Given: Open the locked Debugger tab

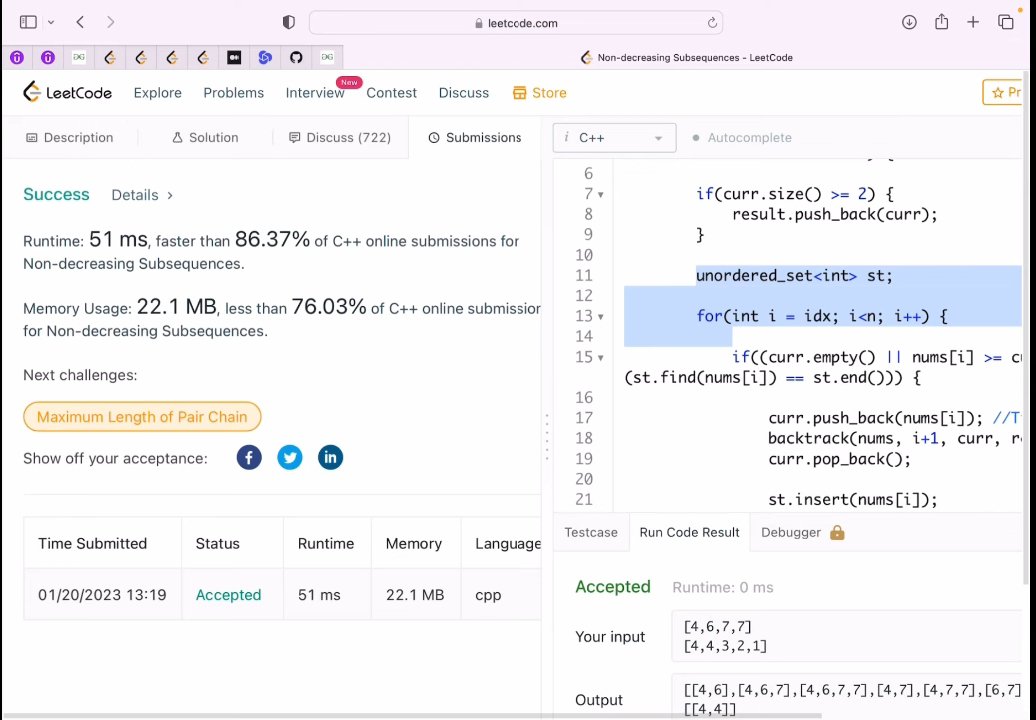Looking at the screenshot, I should (791, 532).
